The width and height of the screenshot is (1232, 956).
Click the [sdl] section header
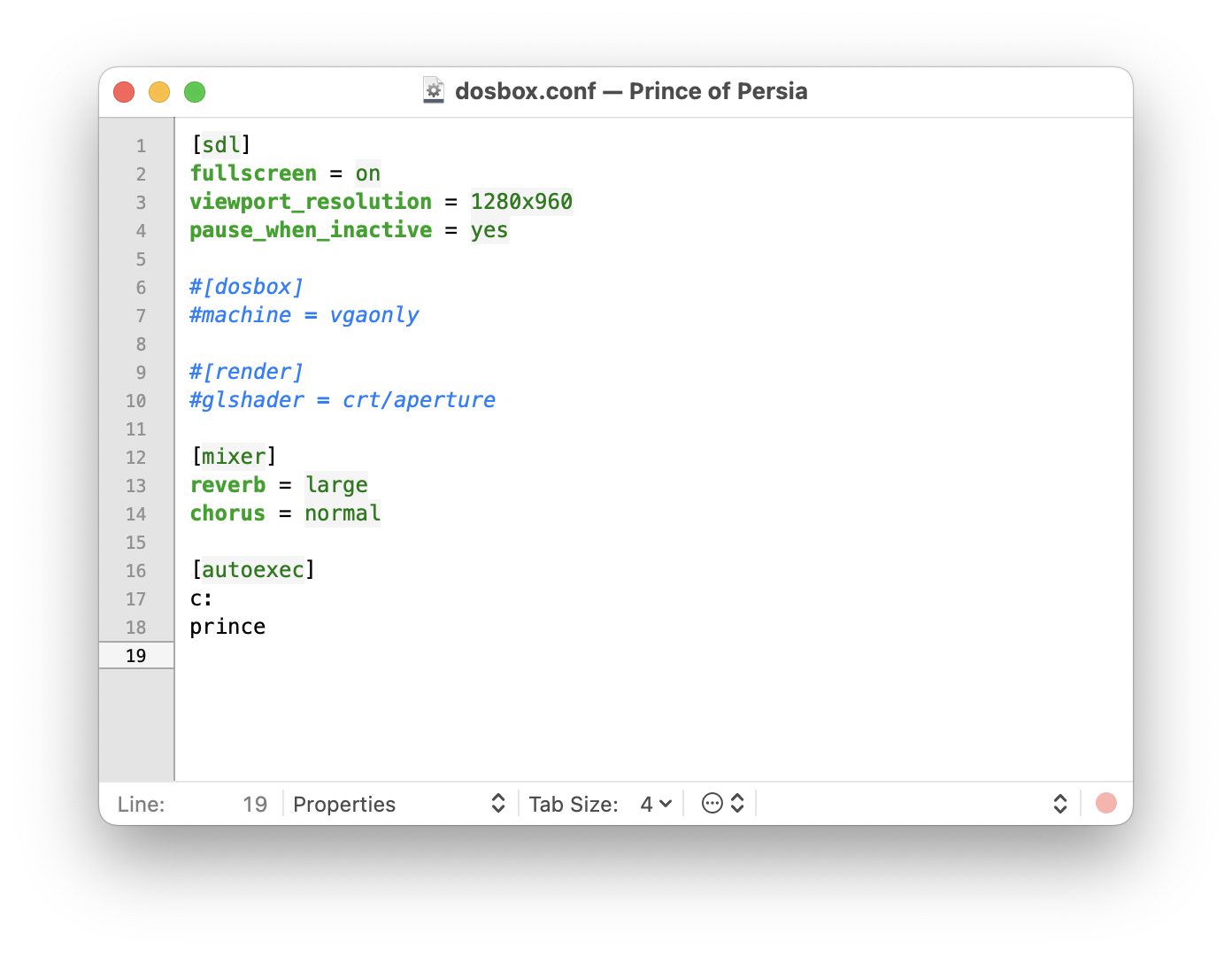click(220, 144)
